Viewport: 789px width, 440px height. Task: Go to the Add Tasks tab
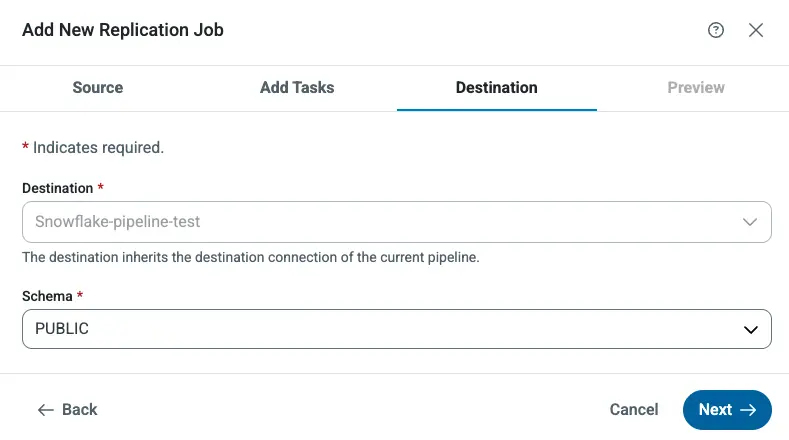(297, 88)
